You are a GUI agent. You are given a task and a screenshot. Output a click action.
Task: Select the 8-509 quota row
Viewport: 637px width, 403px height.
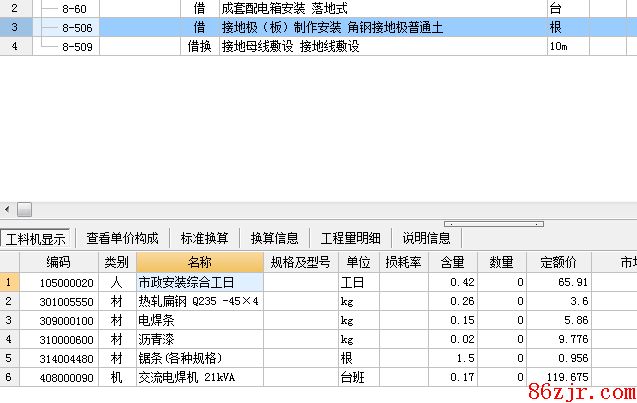[x=76, y=46]
